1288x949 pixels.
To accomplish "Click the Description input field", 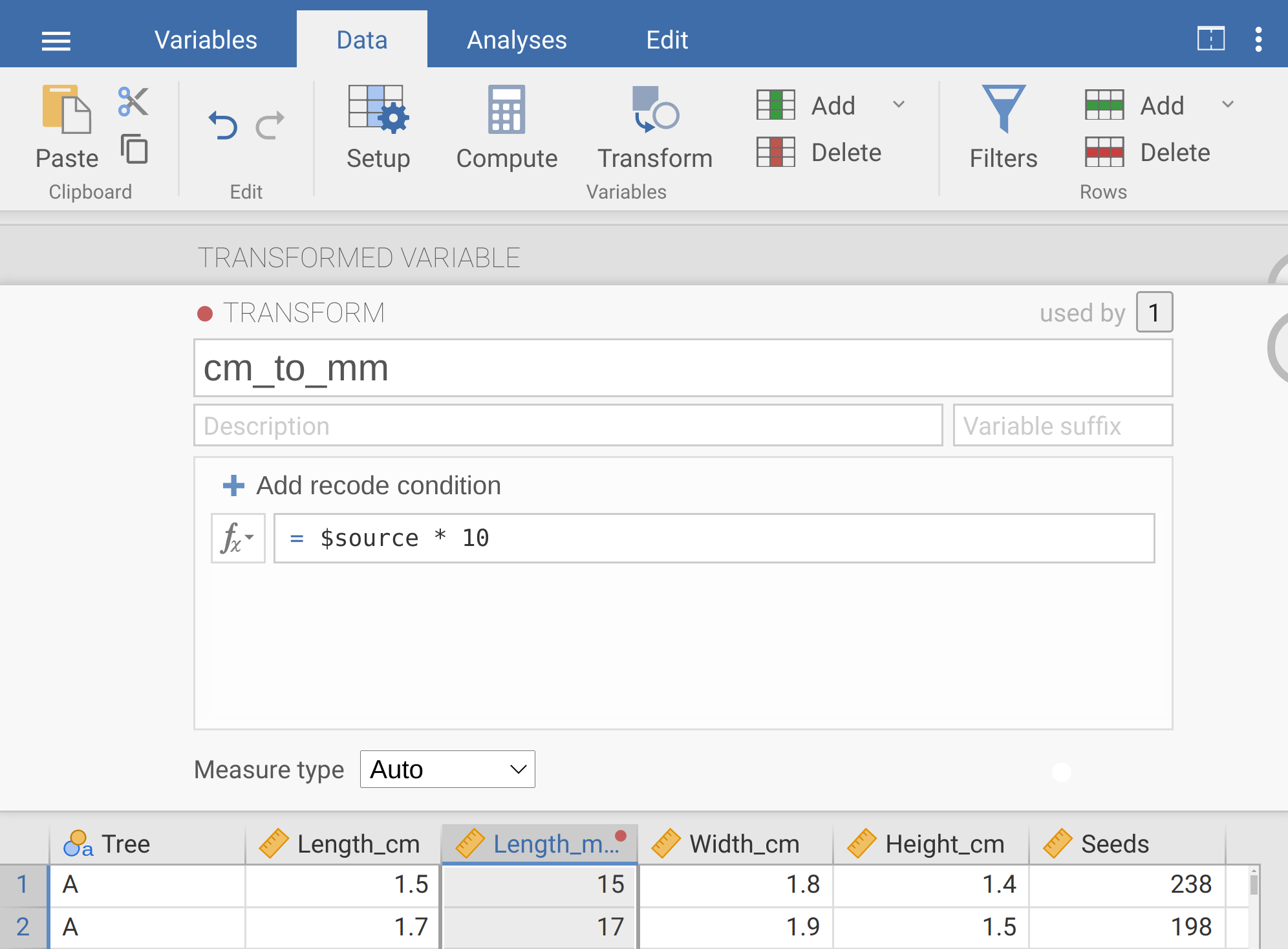I will (568, 426).
